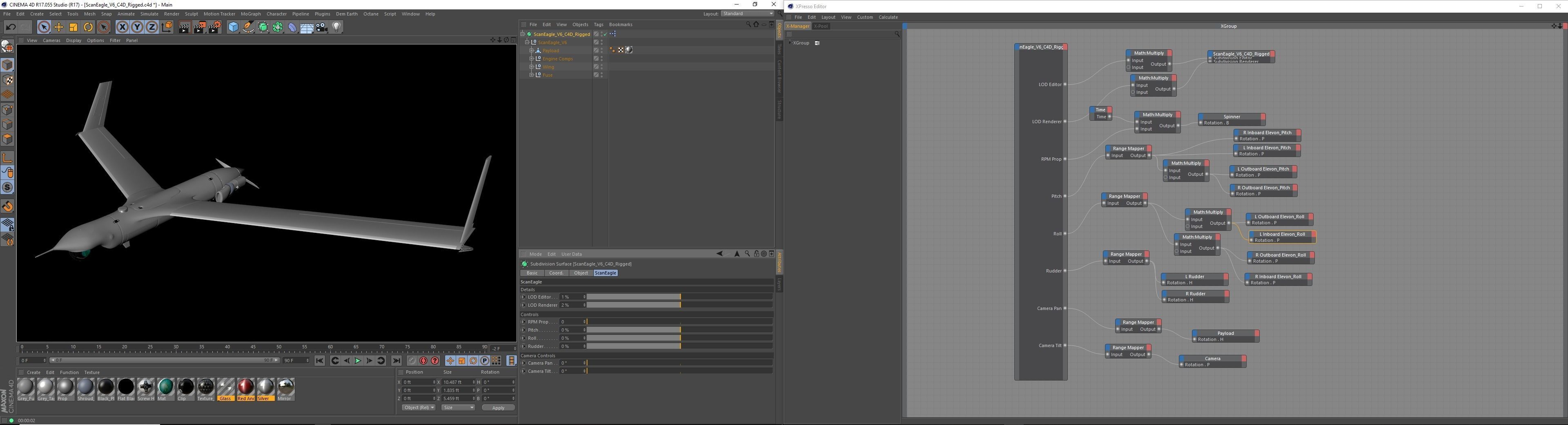Click the Subdivision Surface generator icon
Viewport: 1568px width, 425px height.
pyautogui.click(x=263, y=27)
